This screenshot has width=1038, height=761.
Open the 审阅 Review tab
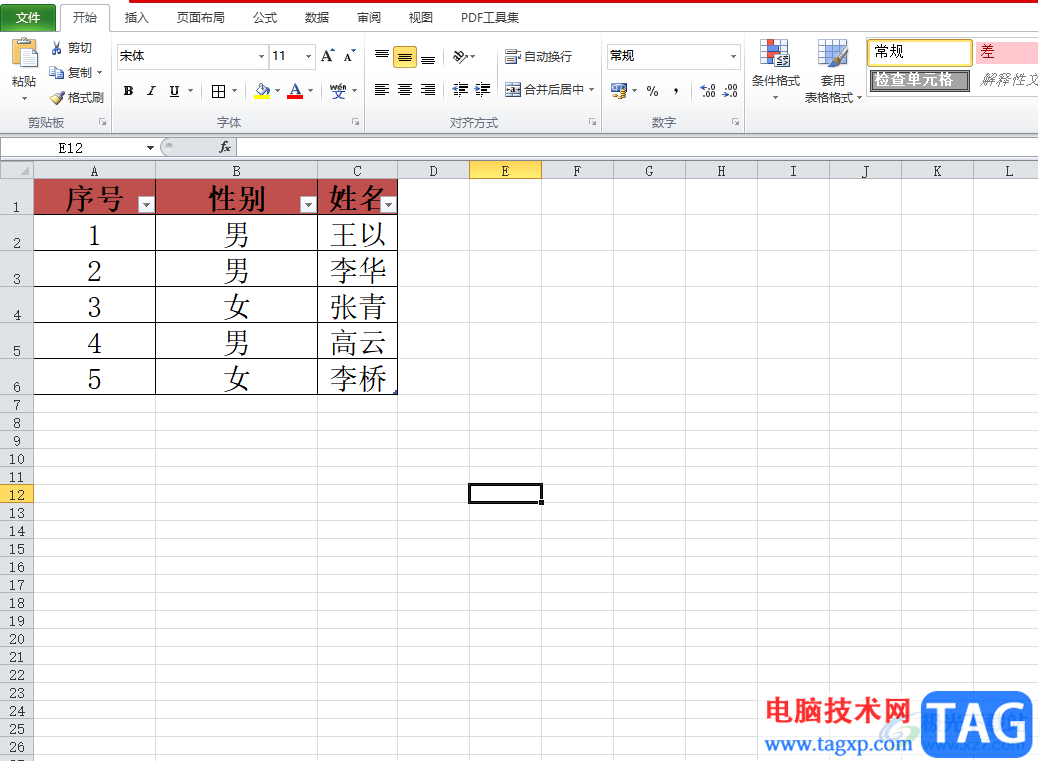[369, 17]
